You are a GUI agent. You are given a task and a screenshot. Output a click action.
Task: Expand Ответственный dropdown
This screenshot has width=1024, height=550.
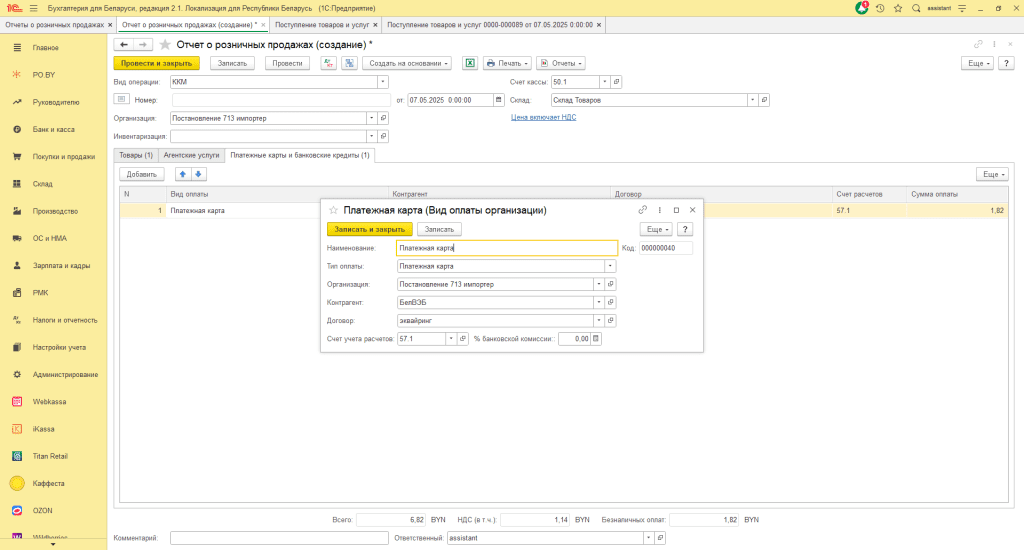[x=648, y=538]
